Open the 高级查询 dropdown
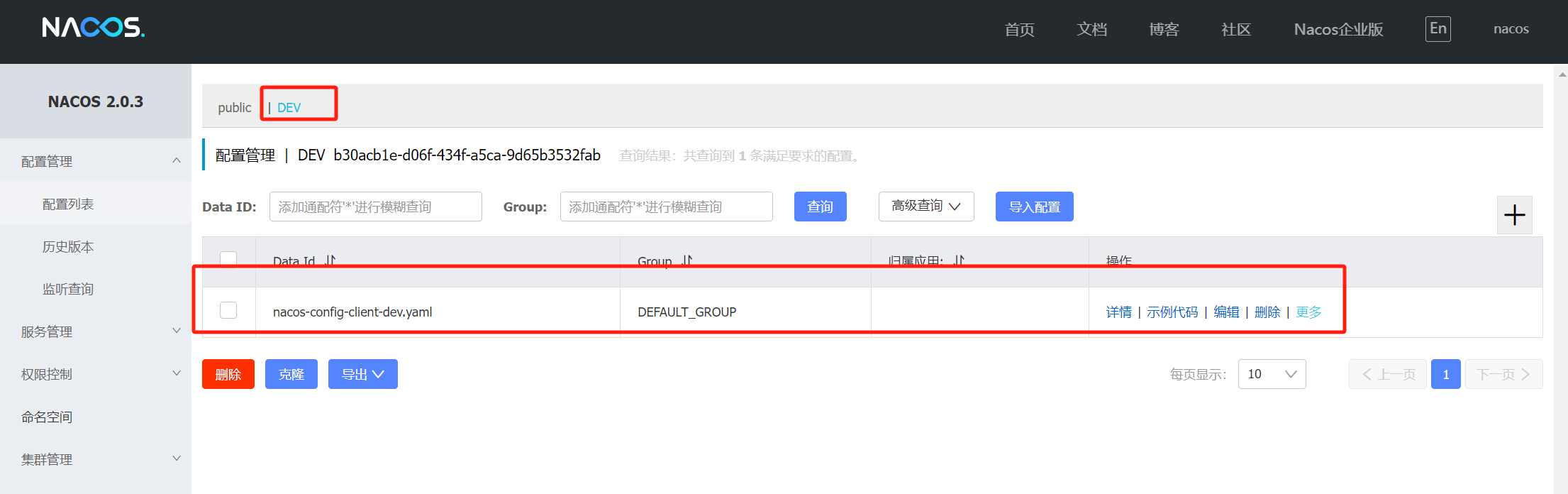 pos(926,207)
